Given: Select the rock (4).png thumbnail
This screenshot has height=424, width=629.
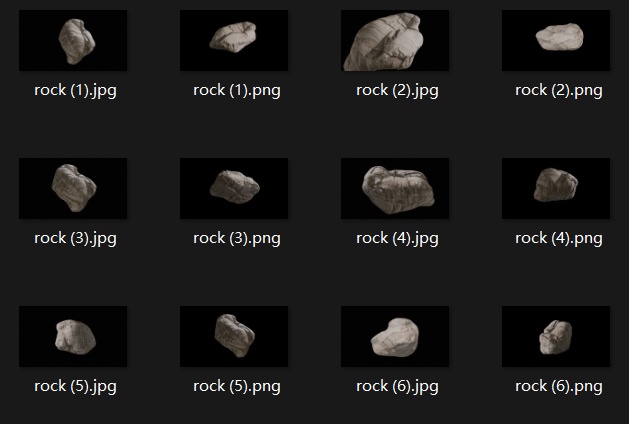Looking at the screenshot, I should [x=556, y=189].
